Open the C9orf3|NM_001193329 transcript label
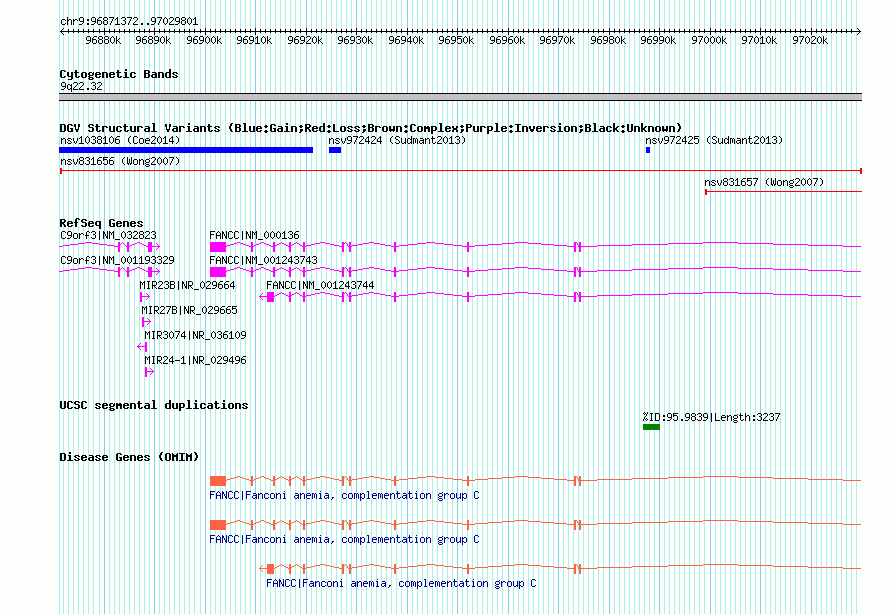This screenshot has height=614, width=890. (x=117, y=260)
